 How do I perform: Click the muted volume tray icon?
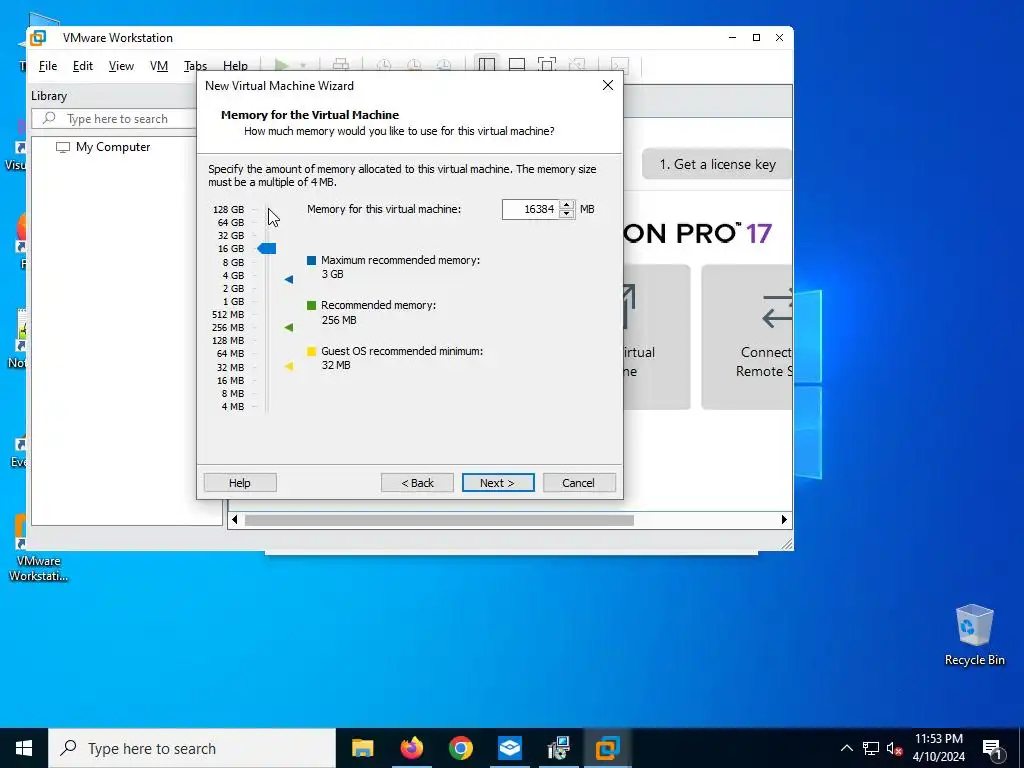[894, 748]
